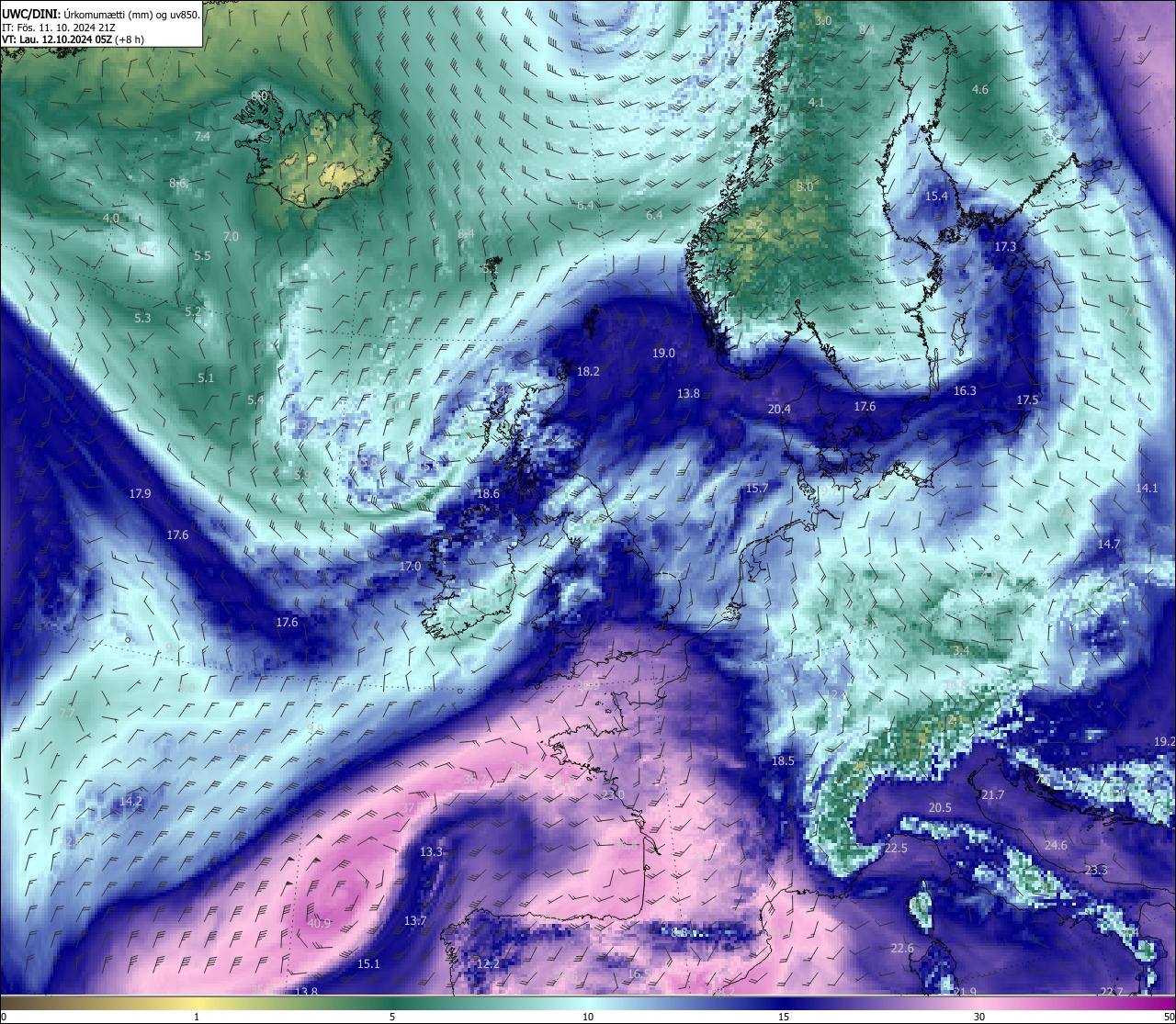Click the 18.6 value label
Viewport: 1176px width, 1024px height.
click(x=488, y=494)
